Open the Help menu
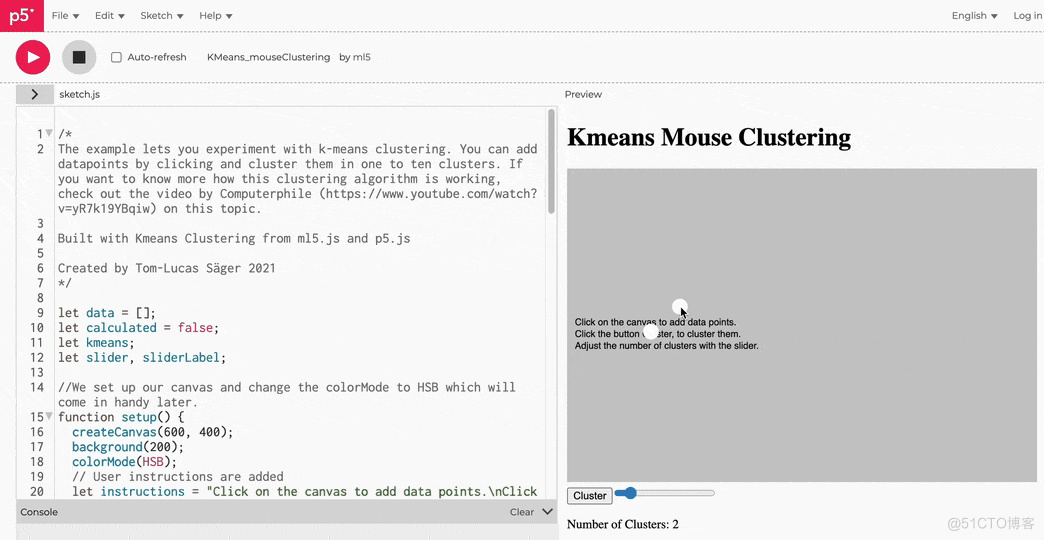 [x=216, y=15]
